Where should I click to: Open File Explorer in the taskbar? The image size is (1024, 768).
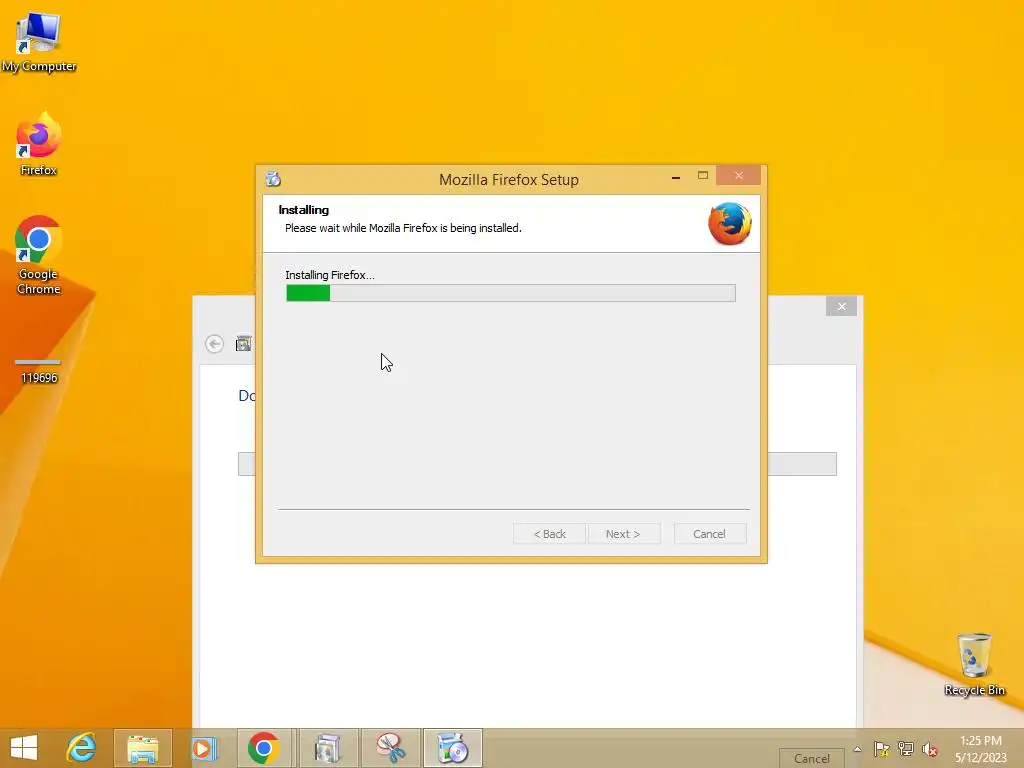(x=142, y=748)
